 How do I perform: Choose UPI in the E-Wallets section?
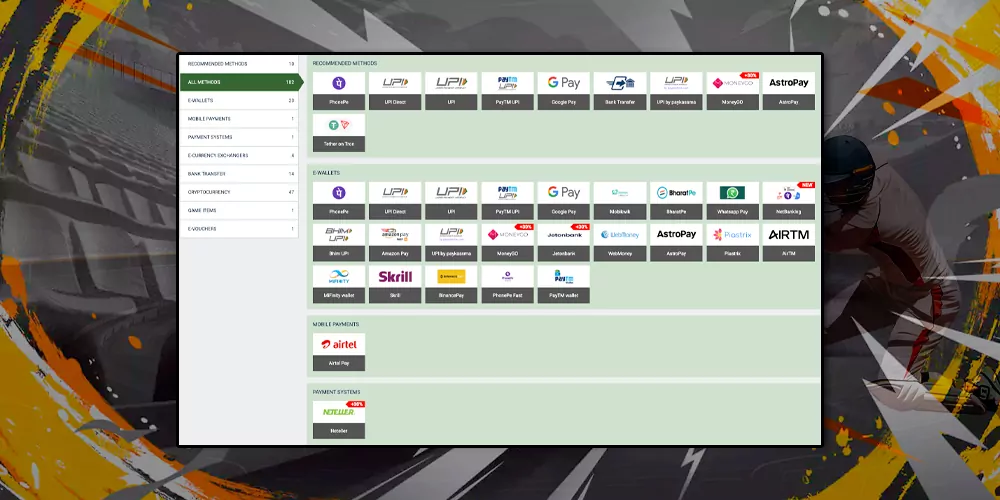point(451,201)
